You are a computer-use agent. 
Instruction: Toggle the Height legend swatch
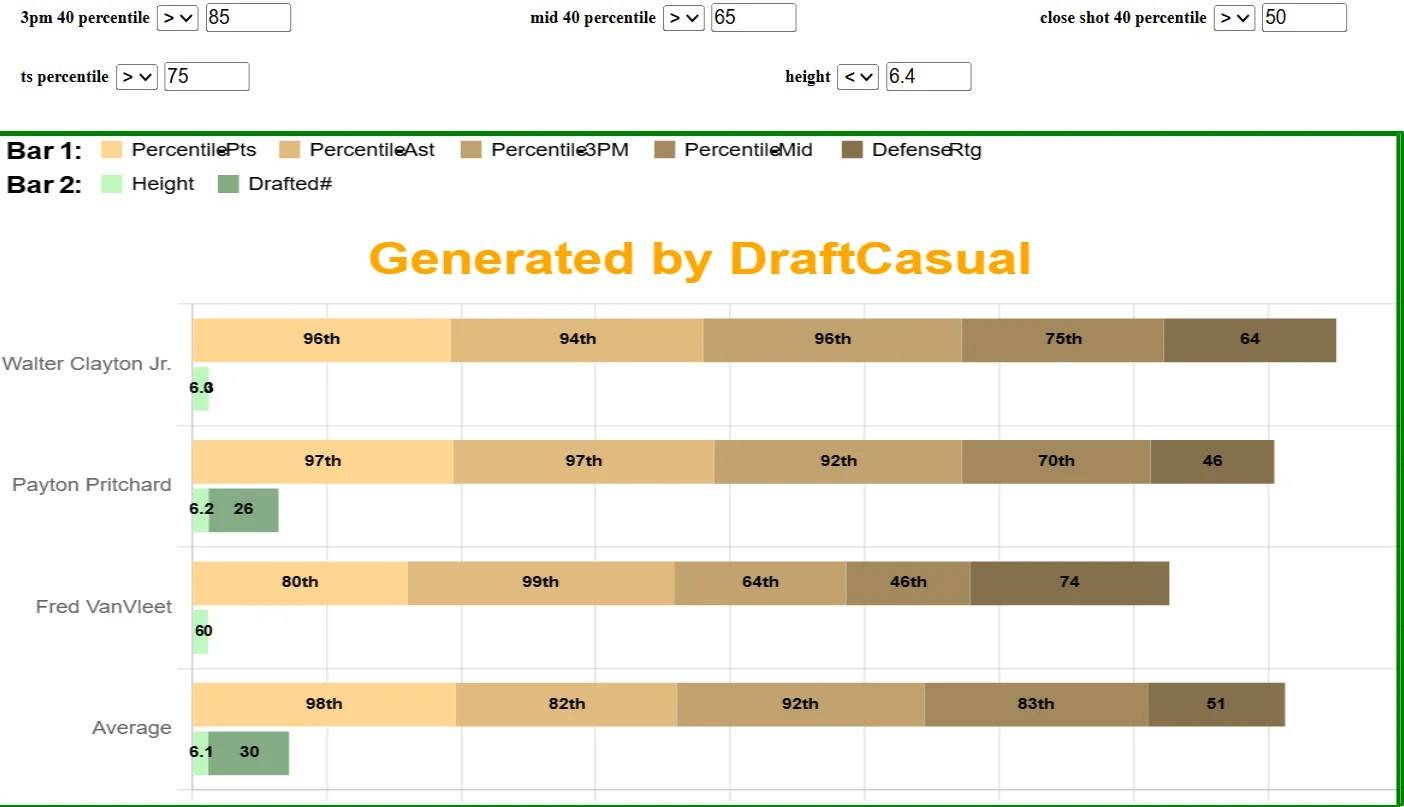pos(112,184)
